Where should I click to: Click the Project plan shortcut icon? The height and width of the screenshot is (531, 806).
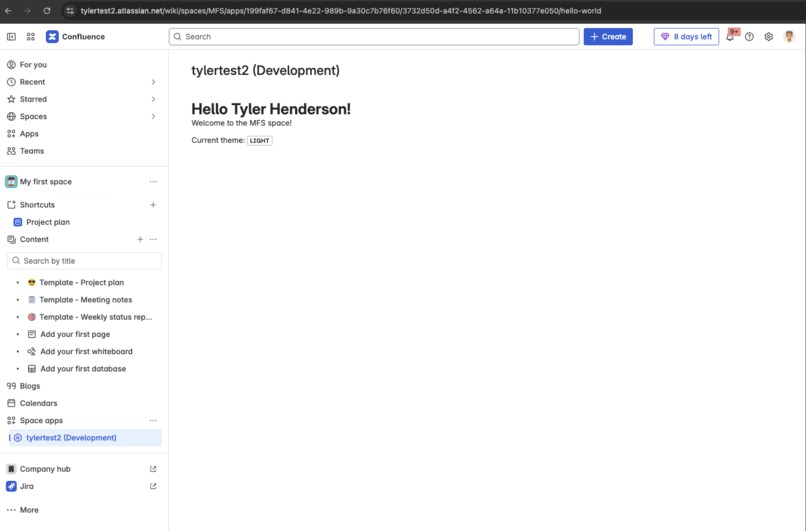point(17,222)
